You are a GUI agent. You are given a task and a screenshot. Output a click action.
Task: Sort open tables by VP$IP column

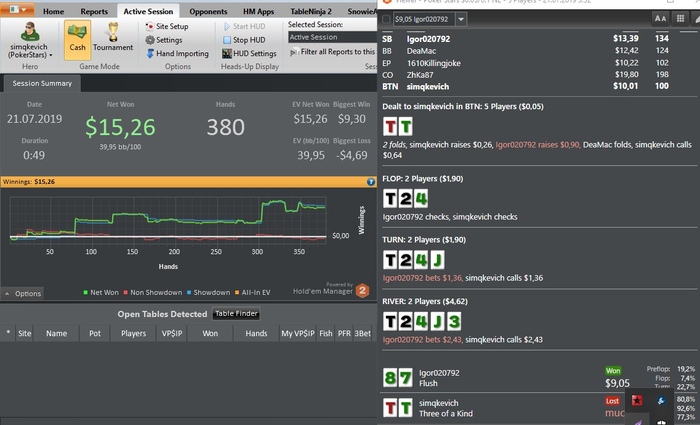(x=172, y=333)
